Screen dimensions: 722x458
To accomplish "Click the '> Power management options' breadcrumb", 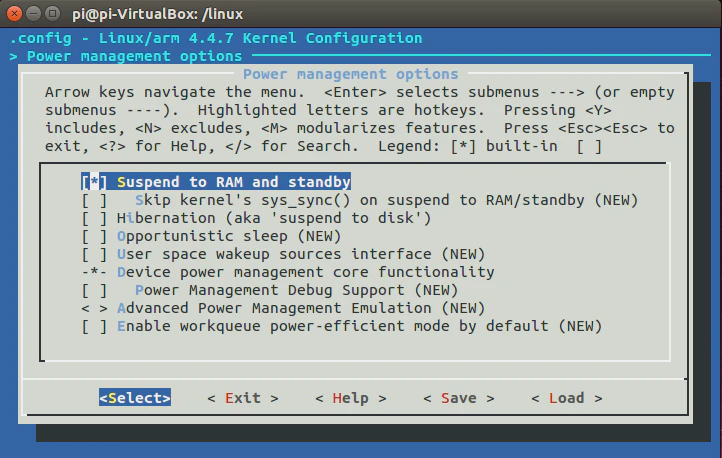I will [x=126, y=56].
